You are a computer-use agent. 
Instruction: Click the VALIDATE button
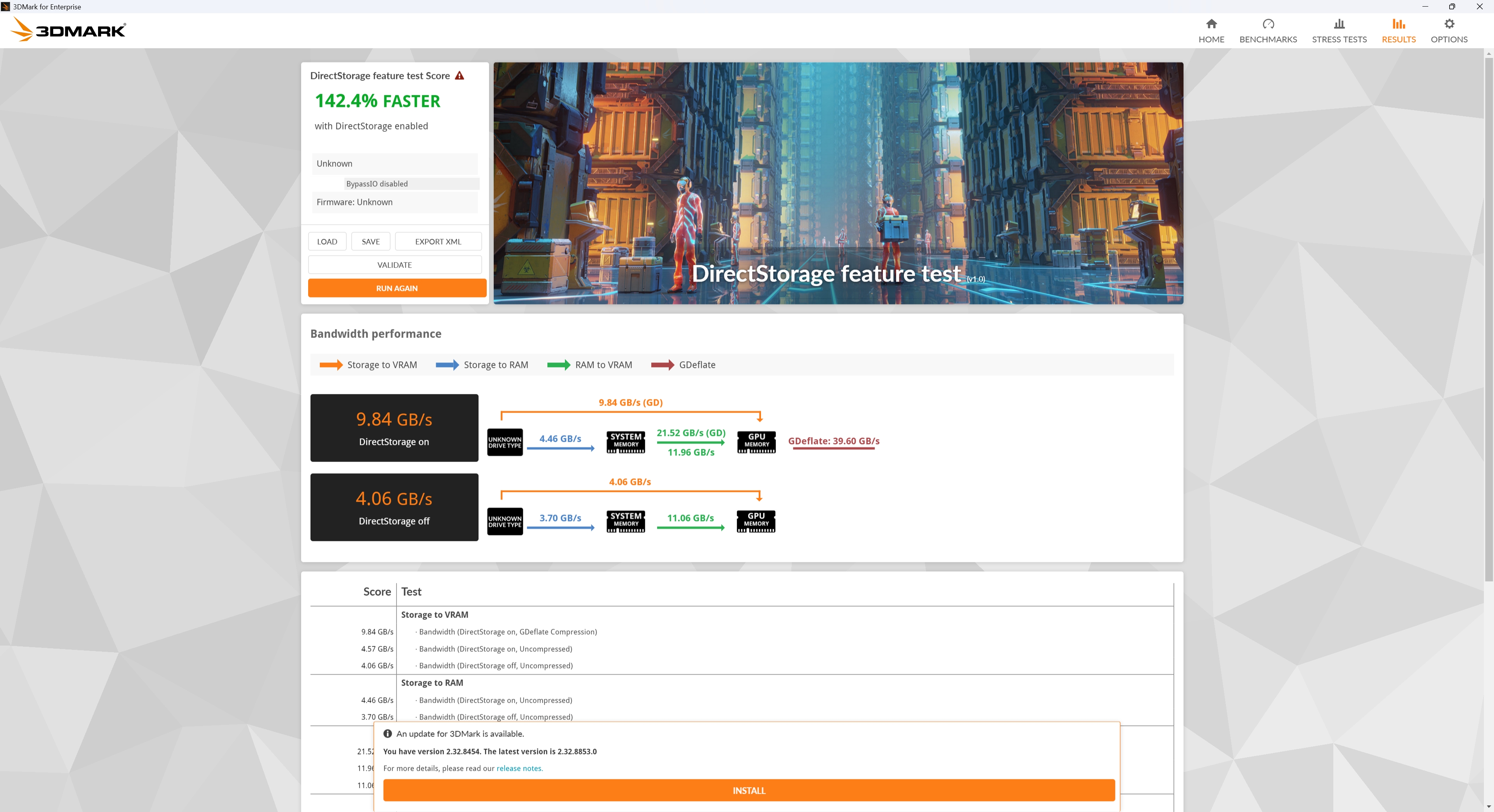[x=395, y=265]
